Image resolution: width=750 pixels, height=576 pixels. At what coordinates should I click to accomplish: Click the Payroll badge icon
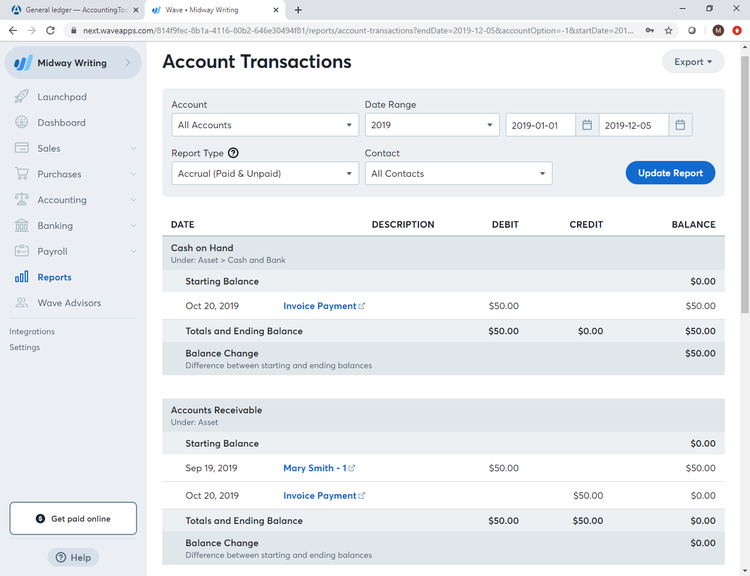point(22,251)
